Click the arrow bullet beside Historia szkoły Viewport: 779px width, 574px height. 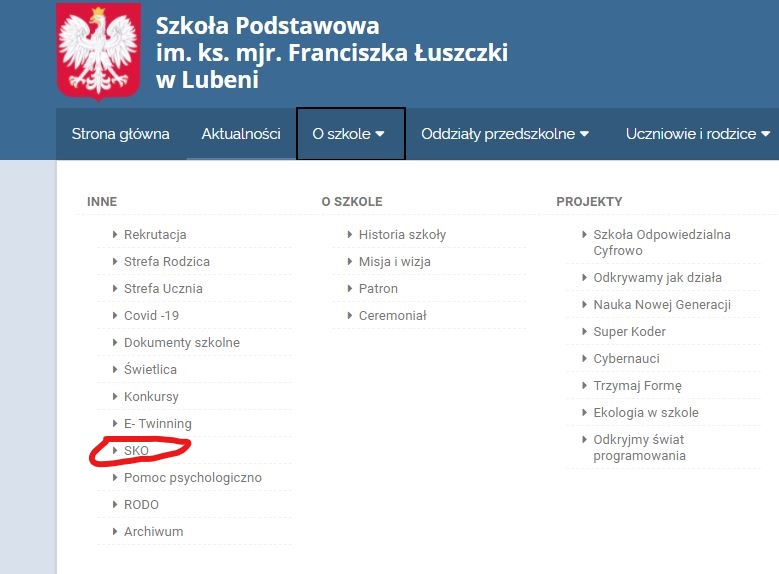350,235
